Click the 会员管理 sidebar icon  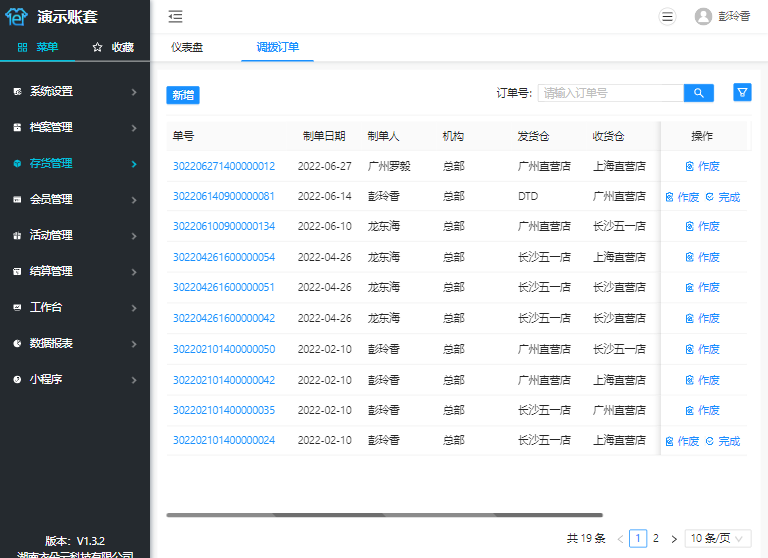(x=18, y=199)
